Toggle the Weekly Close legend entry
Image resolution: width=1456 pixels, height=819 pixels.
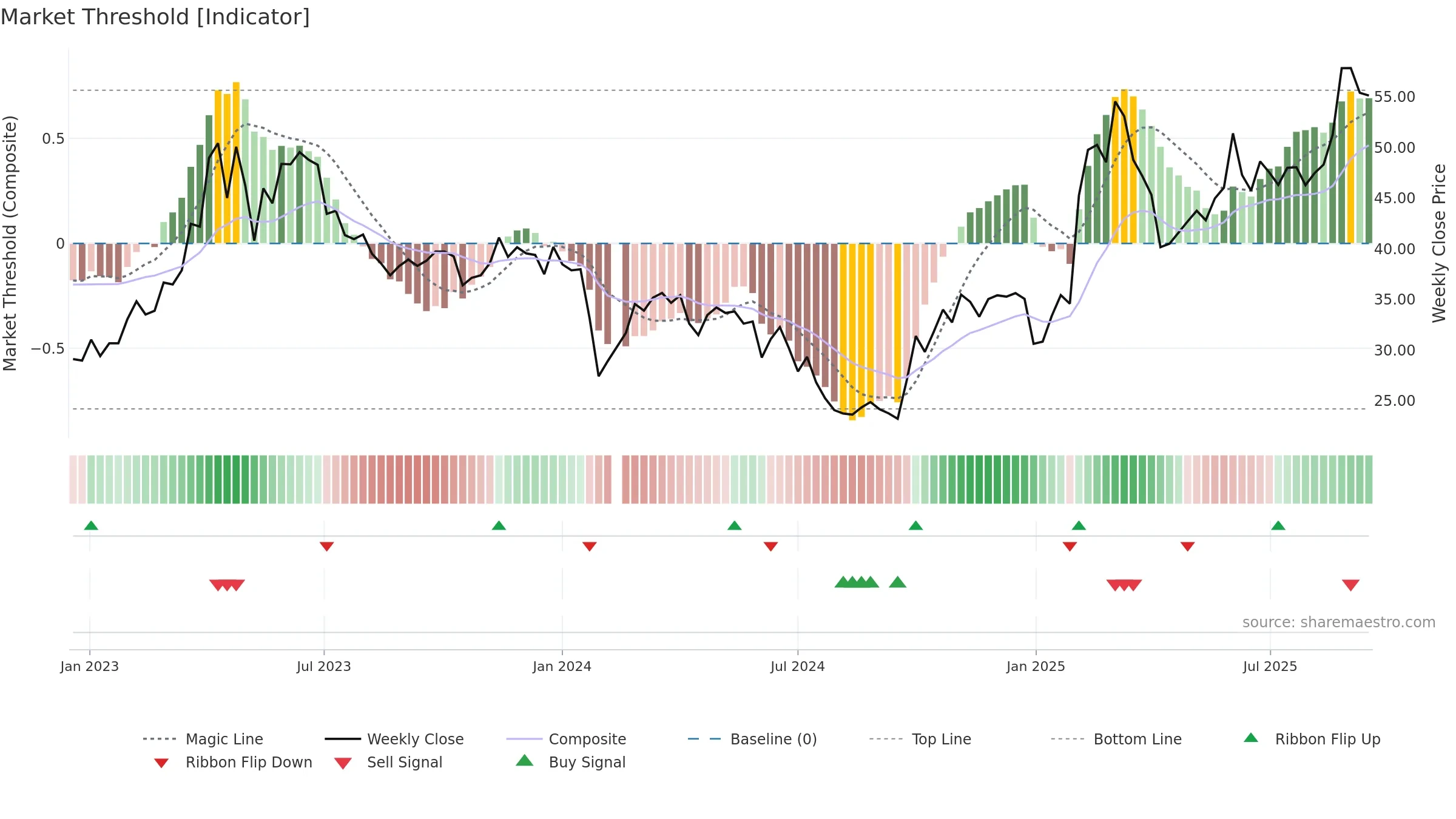[394, 739]
